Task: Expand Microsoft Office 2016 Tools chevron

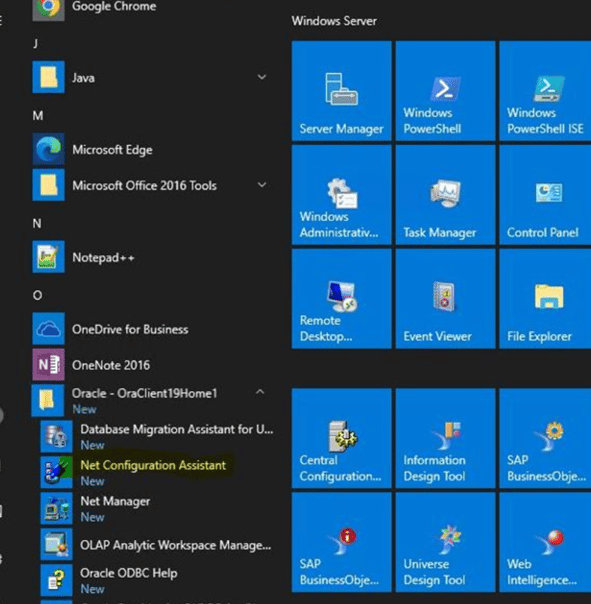Action: click(x=262, y=185)
